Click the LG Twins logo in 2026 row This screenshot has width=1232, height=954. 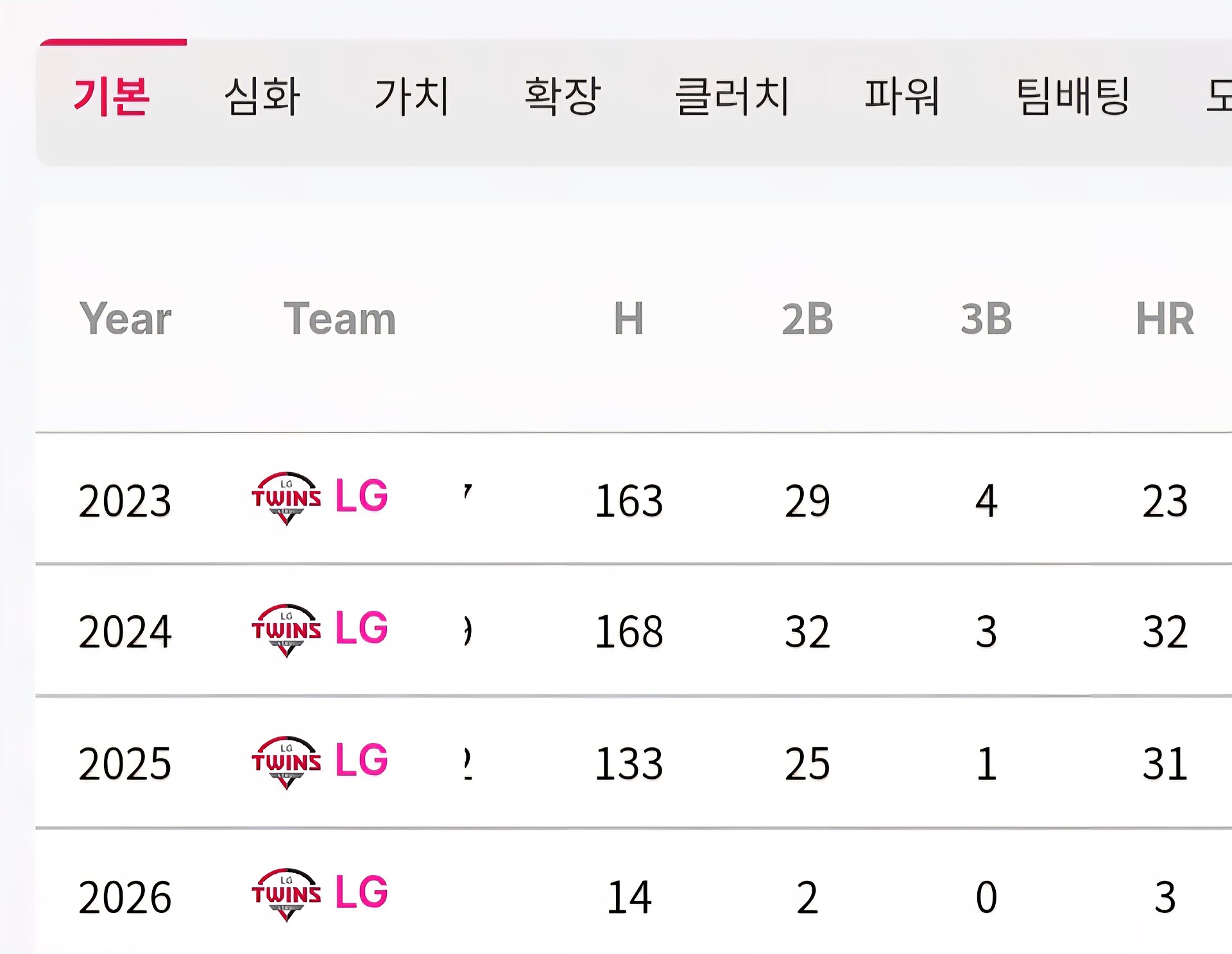[x=286, y=894]
